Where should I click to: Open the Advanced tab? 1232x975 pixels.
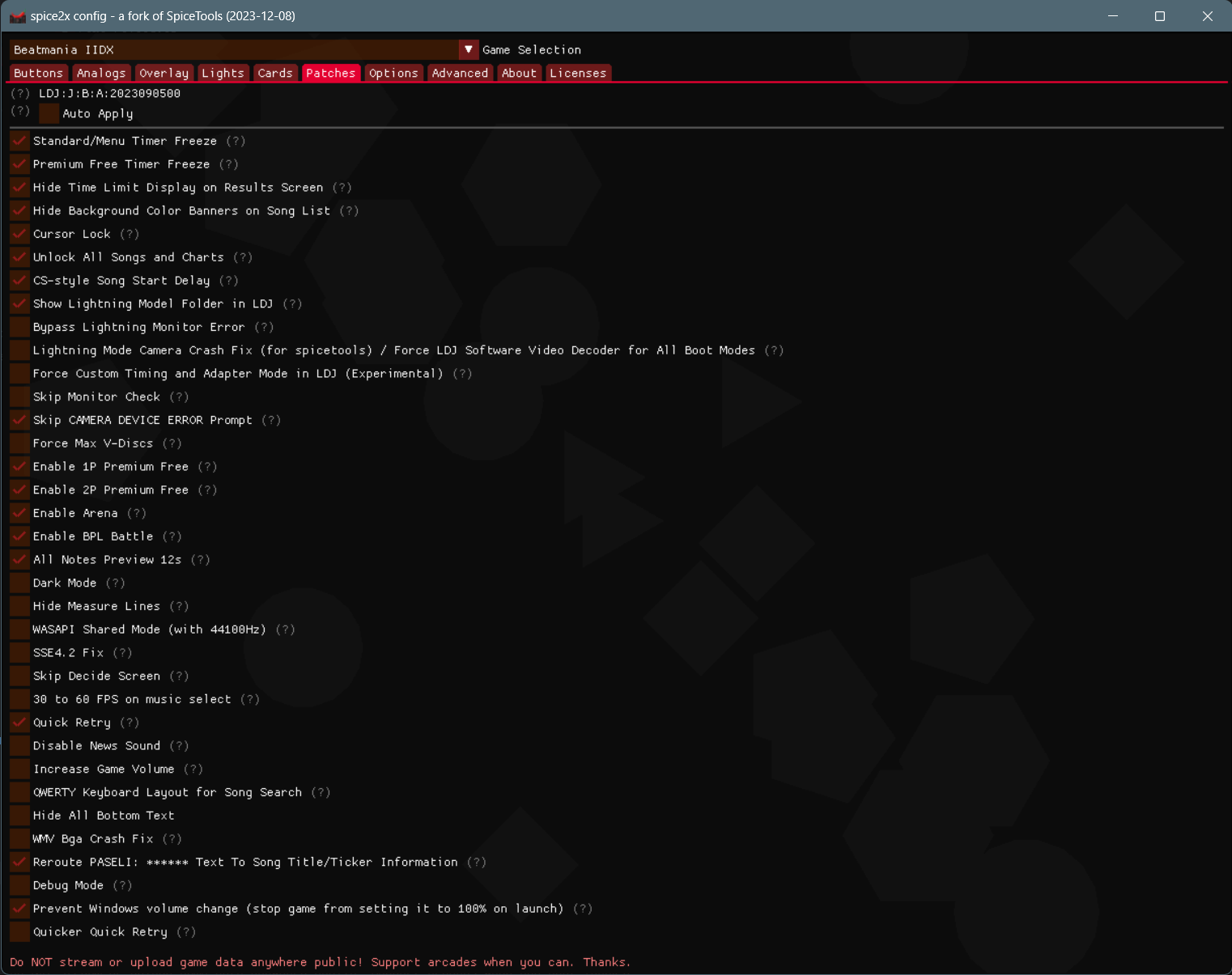[460, 73]
